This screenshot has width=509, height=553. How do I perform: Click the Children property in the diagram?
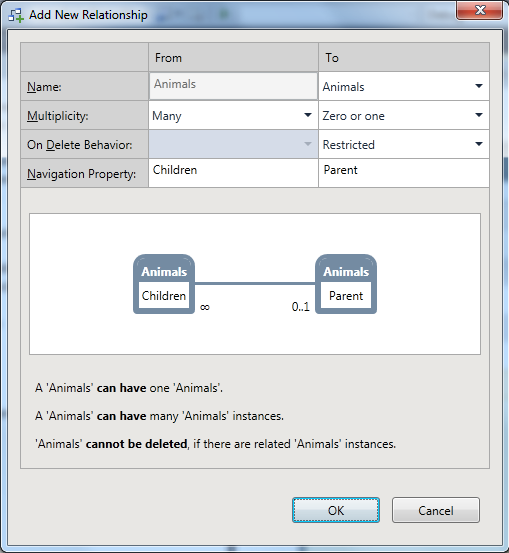164,296
